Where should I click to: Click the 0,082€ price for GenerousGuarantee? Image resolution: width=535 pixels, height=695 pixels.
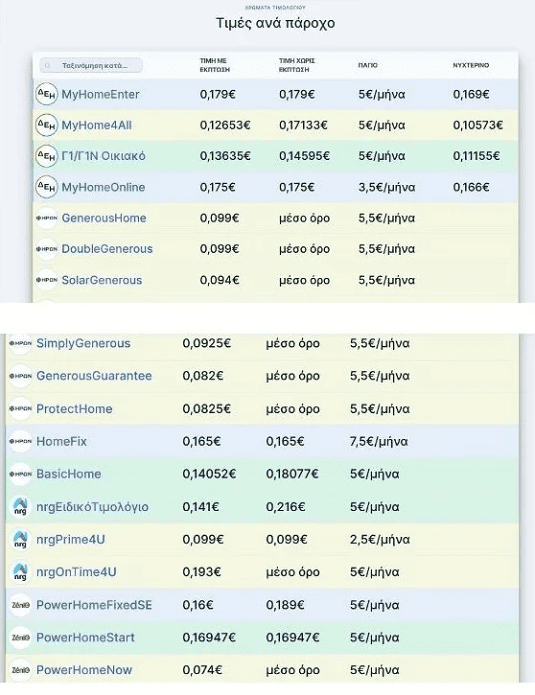point(203,376)
